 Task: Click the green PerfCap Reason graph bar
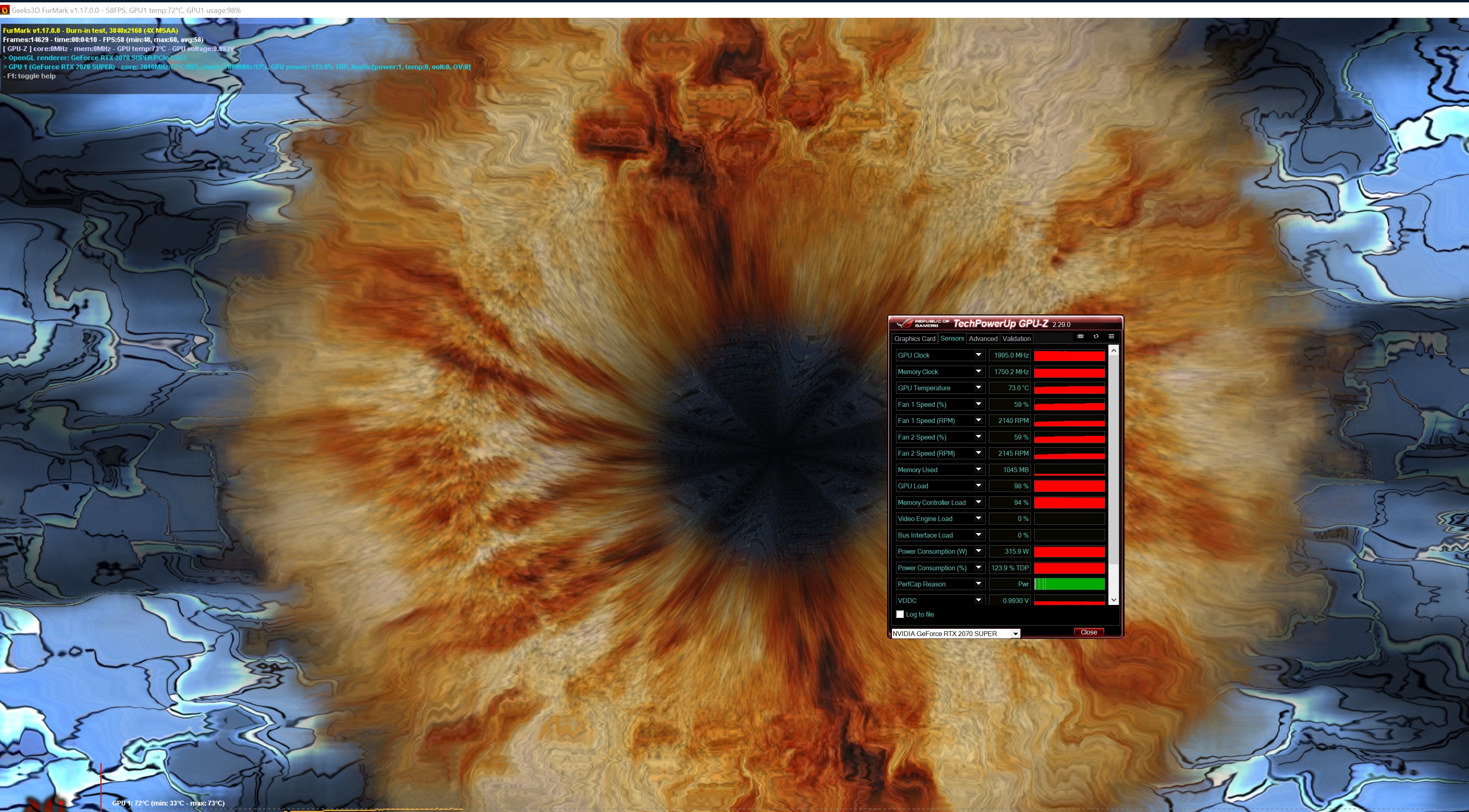tap(1069, 584)
